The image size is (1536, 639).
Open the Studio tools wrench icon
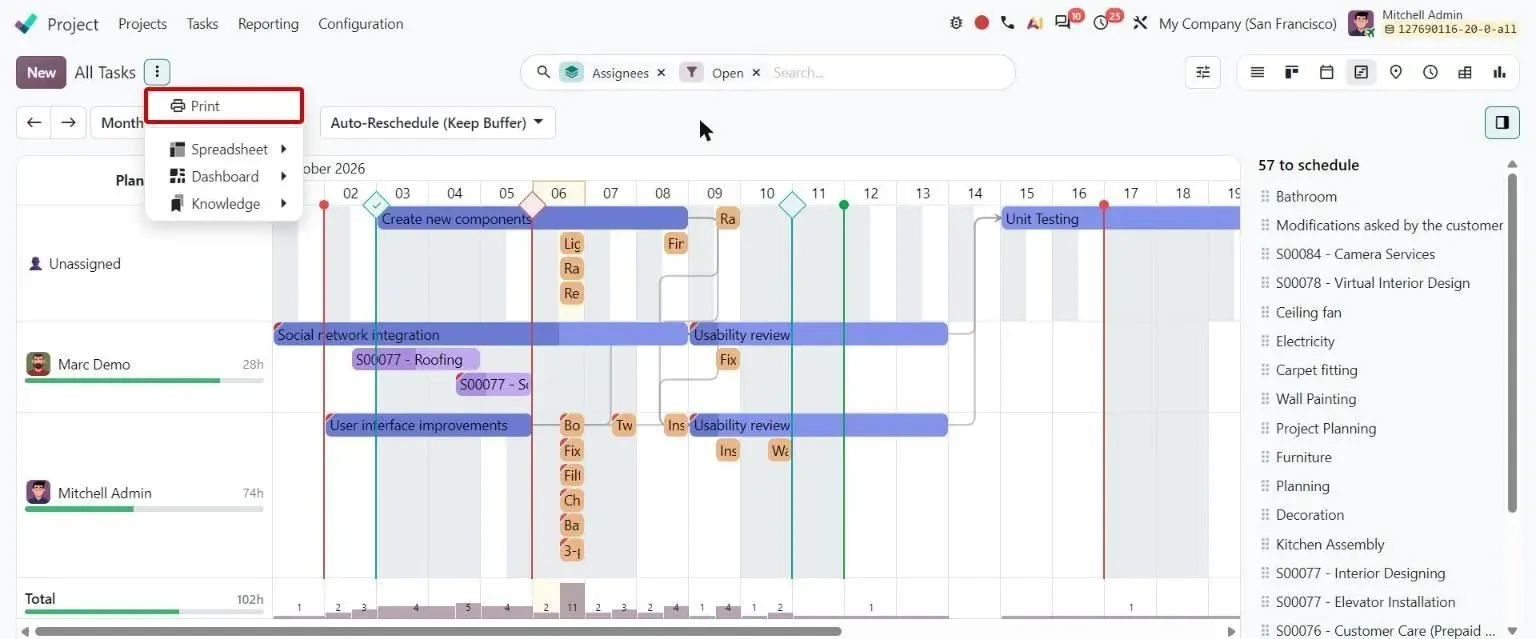[1140, 23]
